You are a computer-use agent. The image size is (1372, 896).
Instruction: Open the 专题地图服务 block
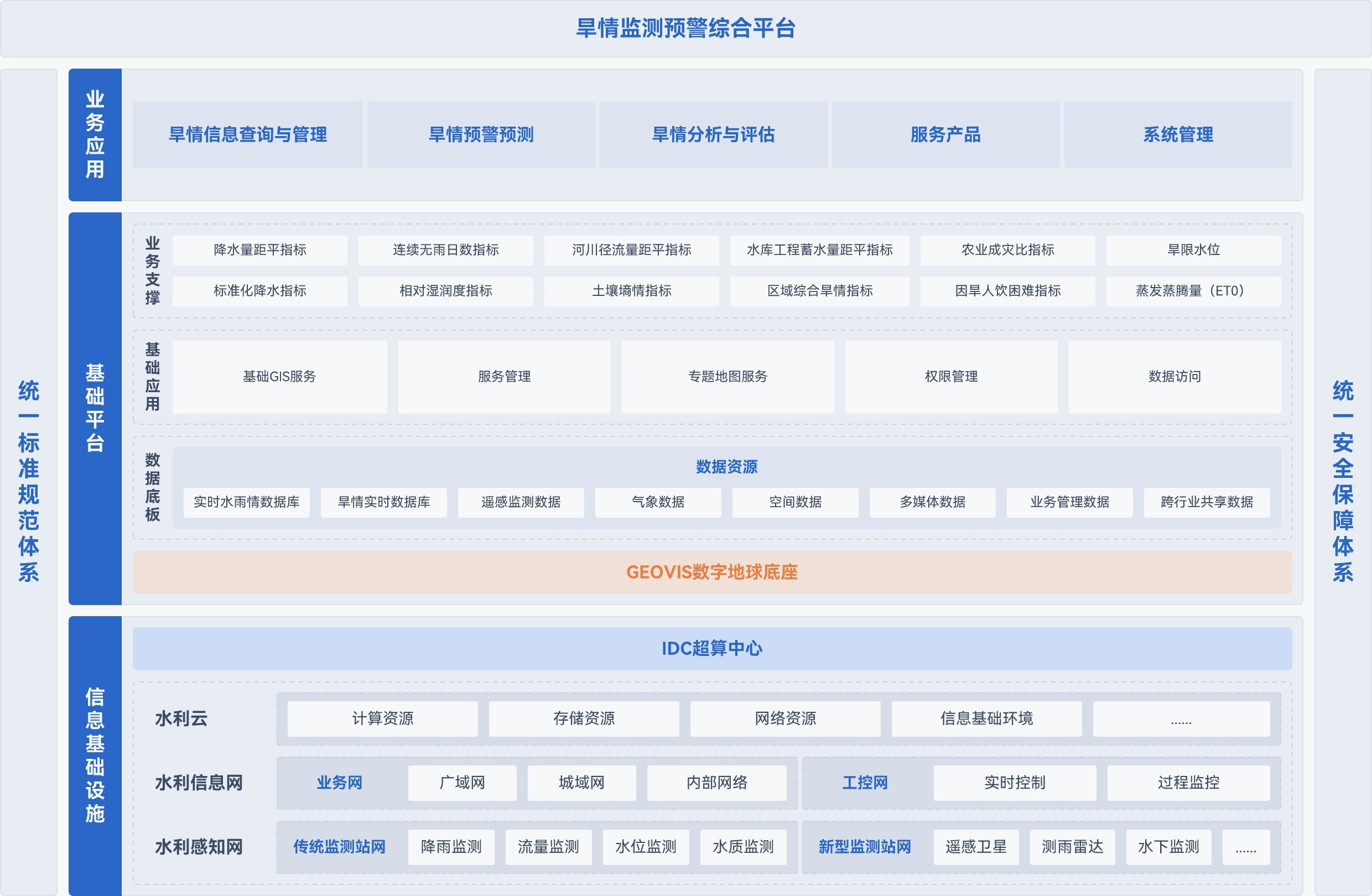727,377
